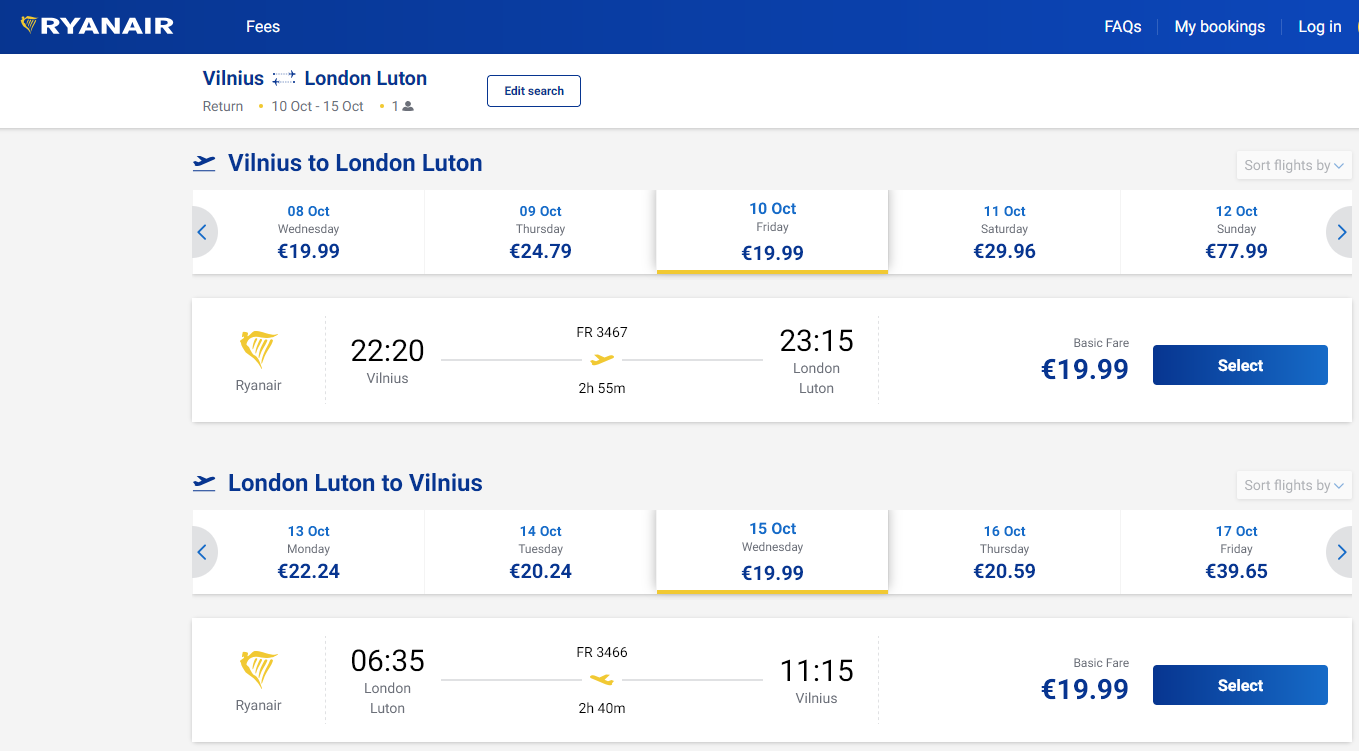Open the FAQs link

pos(1122,27)
